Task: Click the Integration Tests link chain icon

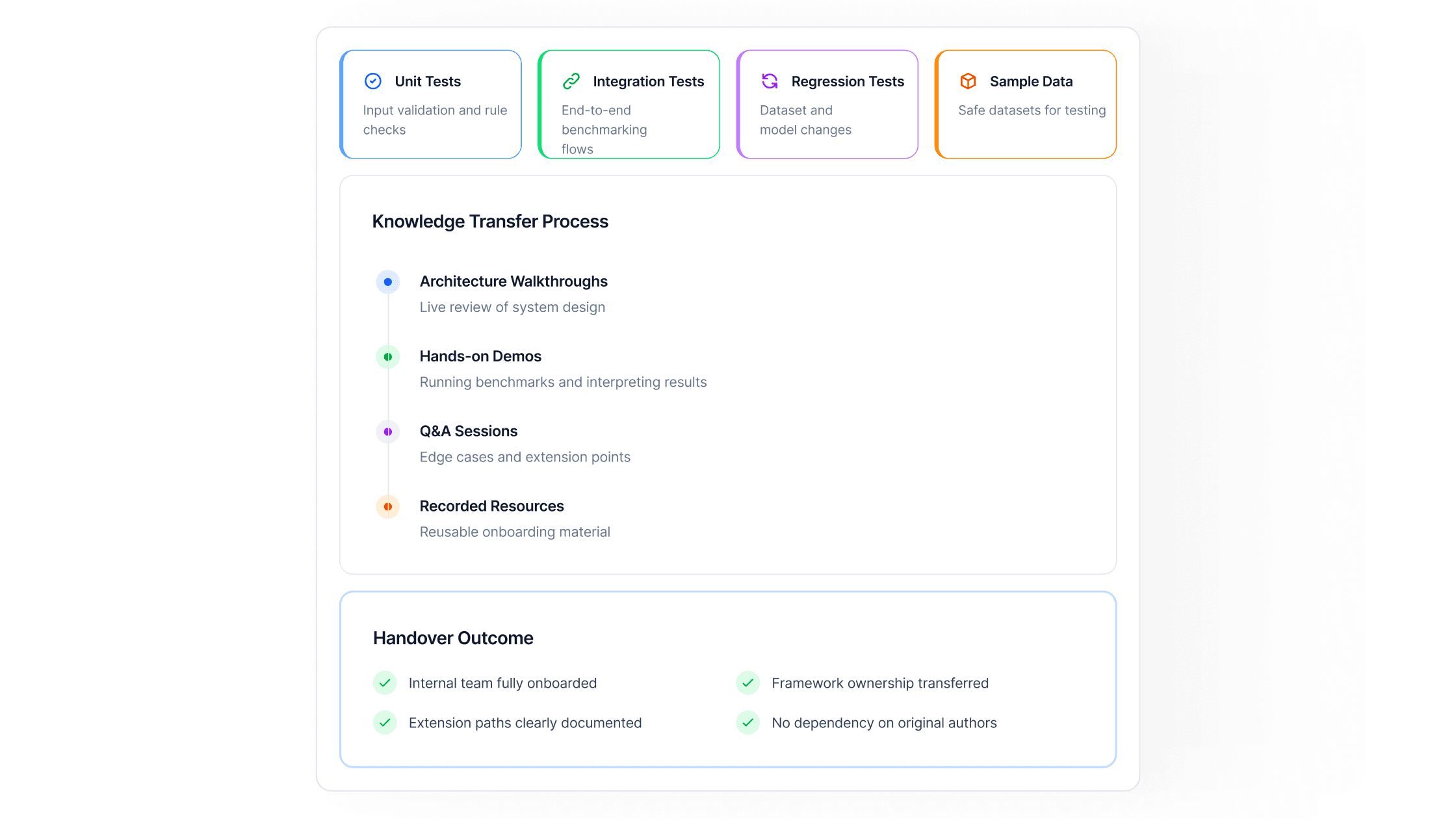Action: click(571, 81)
